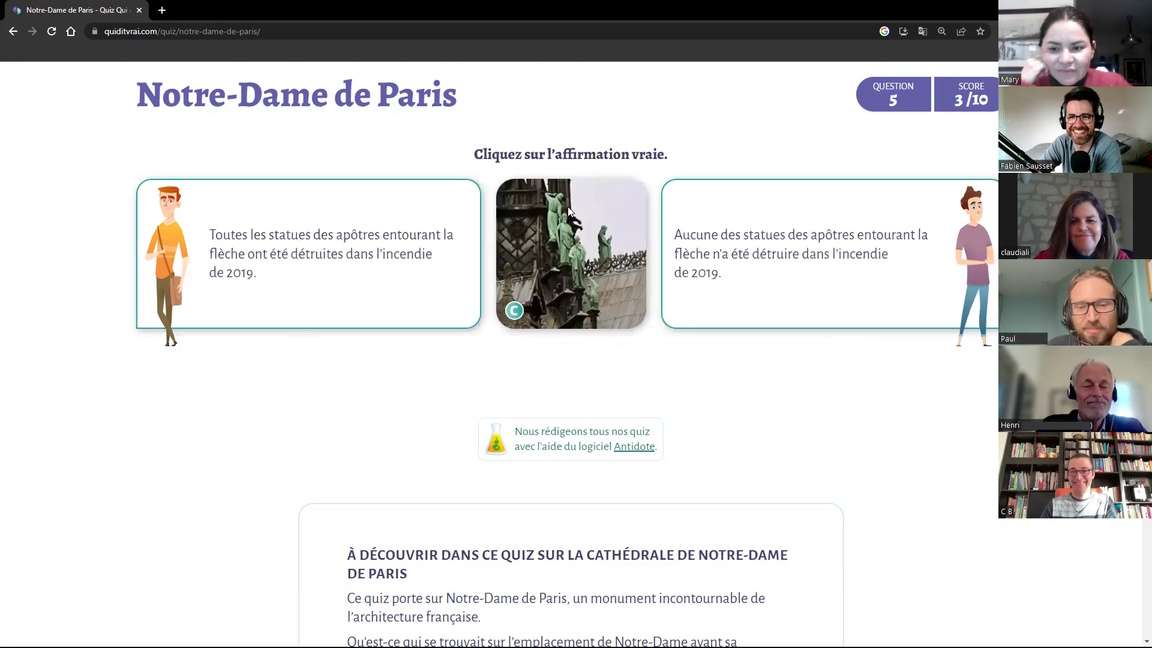View site security lock information
The width and height of the screenshot is (1152, 648).
pos(95,32)
